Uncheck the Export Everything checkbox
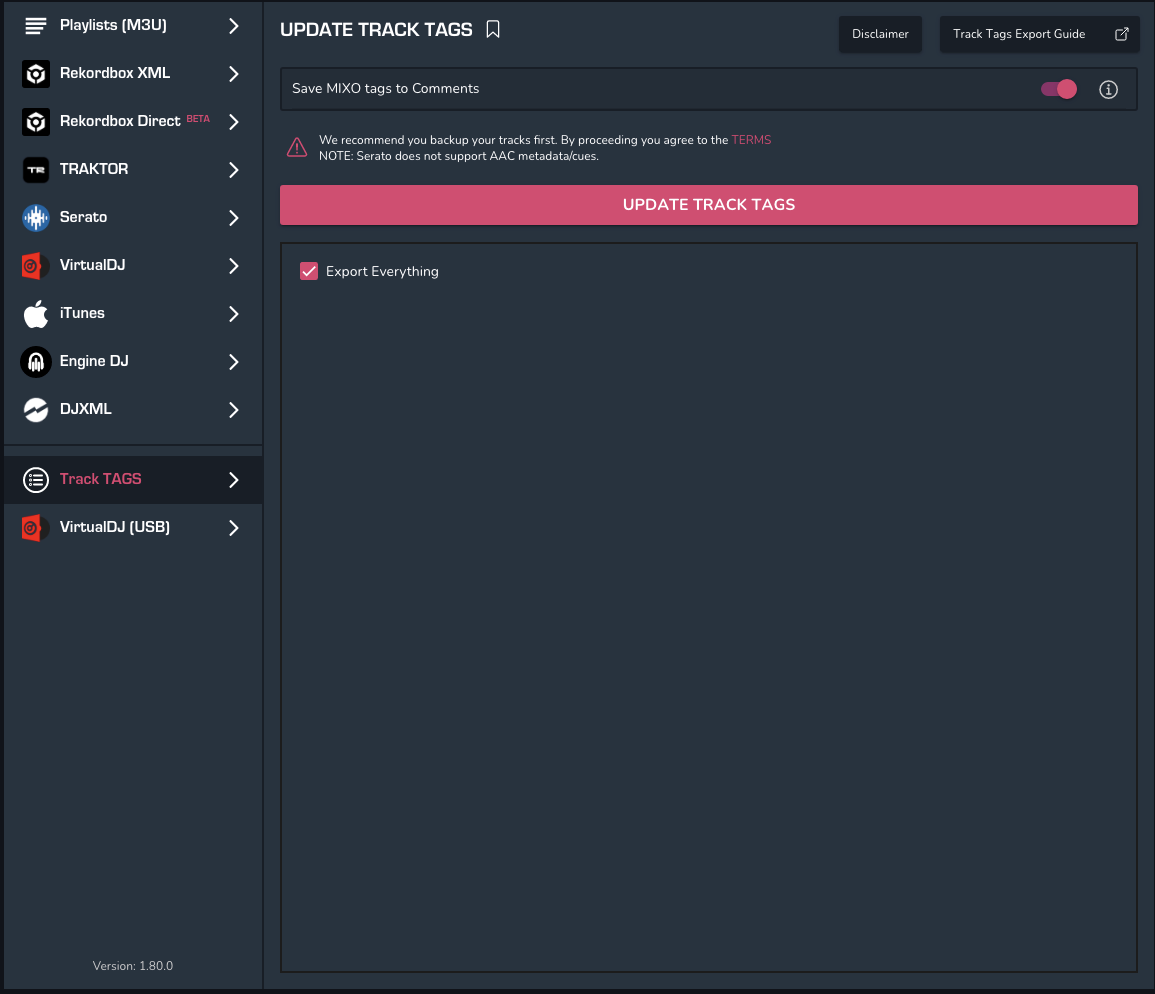The width and height of the screenshot is (1155, 994). pos(309,271)
